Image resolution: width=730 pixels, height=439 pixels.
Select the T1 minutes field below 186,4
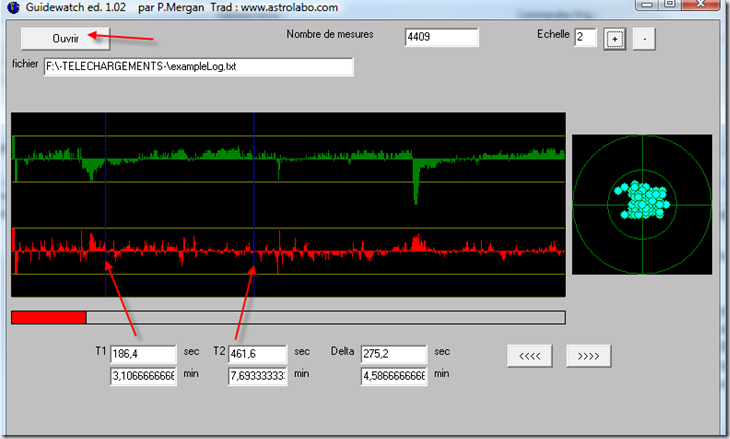[x=143, y=376]
